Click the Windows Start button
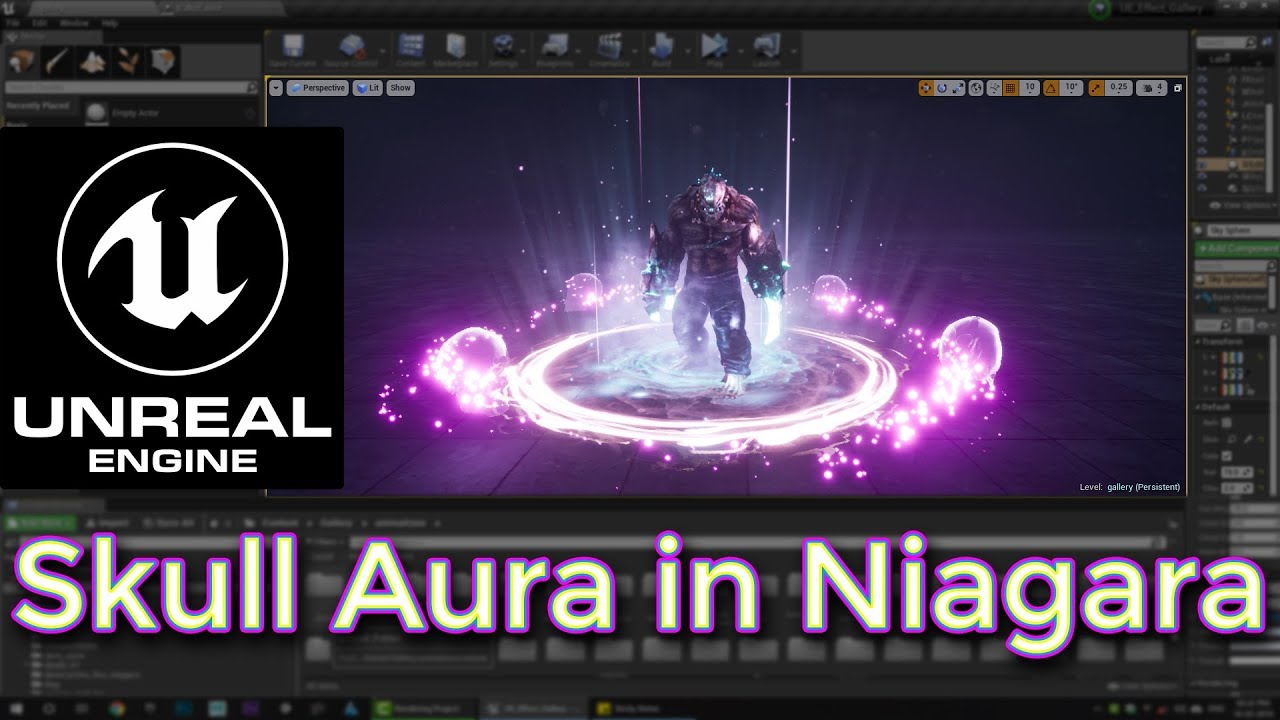The image size is (1280, 720). pos(18,709)
